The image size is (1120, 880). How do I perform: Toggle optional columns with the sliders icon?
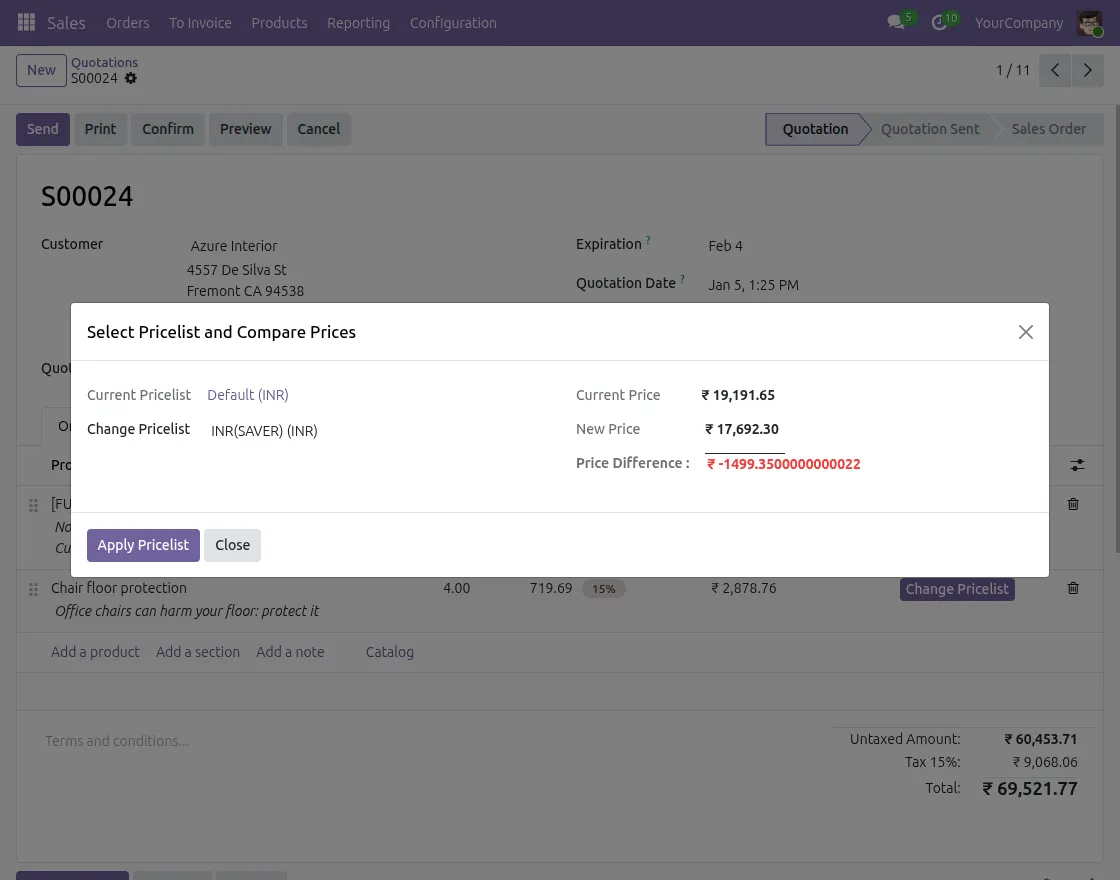[x=1077, y=465]
